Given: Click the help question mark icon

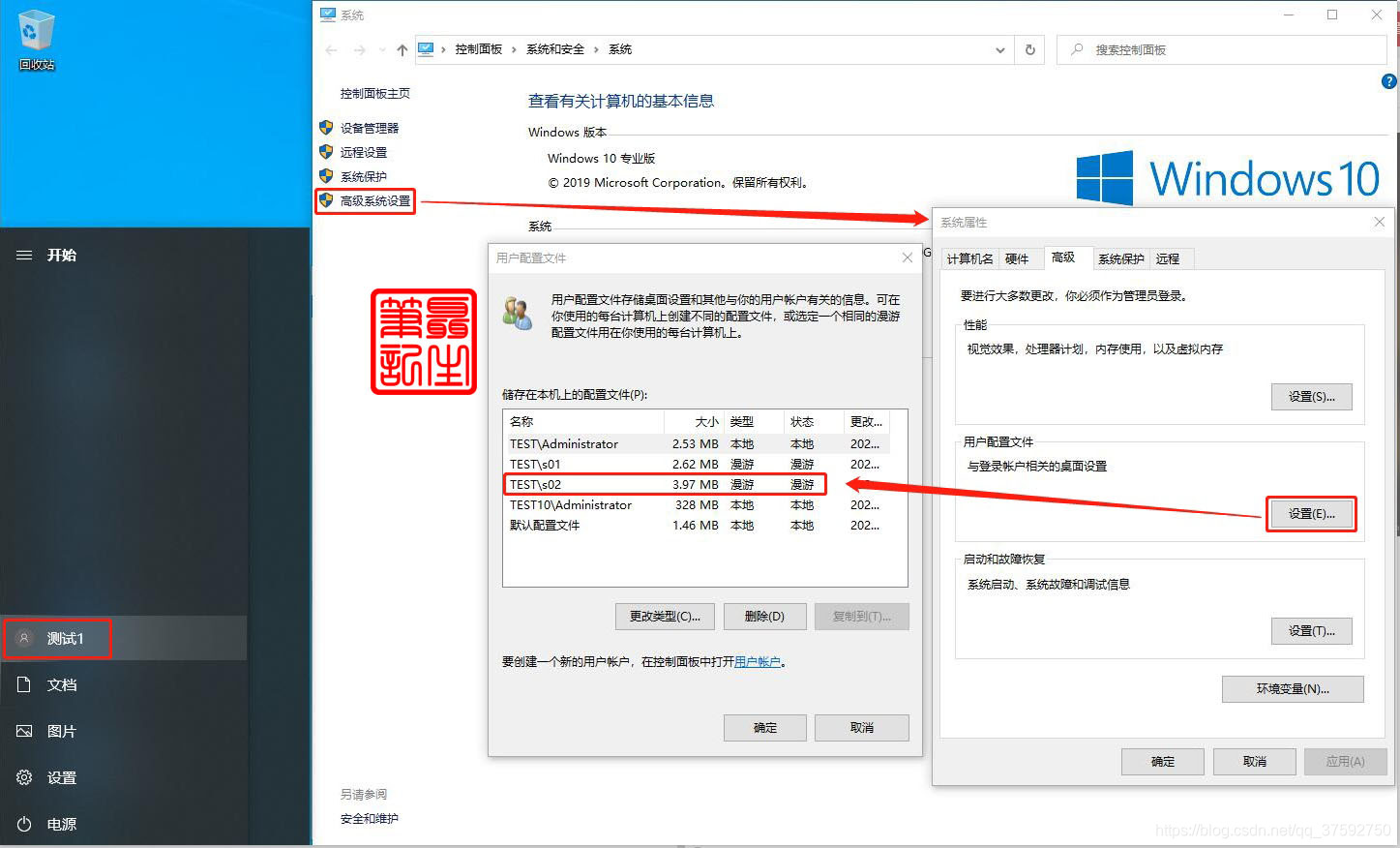Looking at the screenshot, I should click(1388, 81).
